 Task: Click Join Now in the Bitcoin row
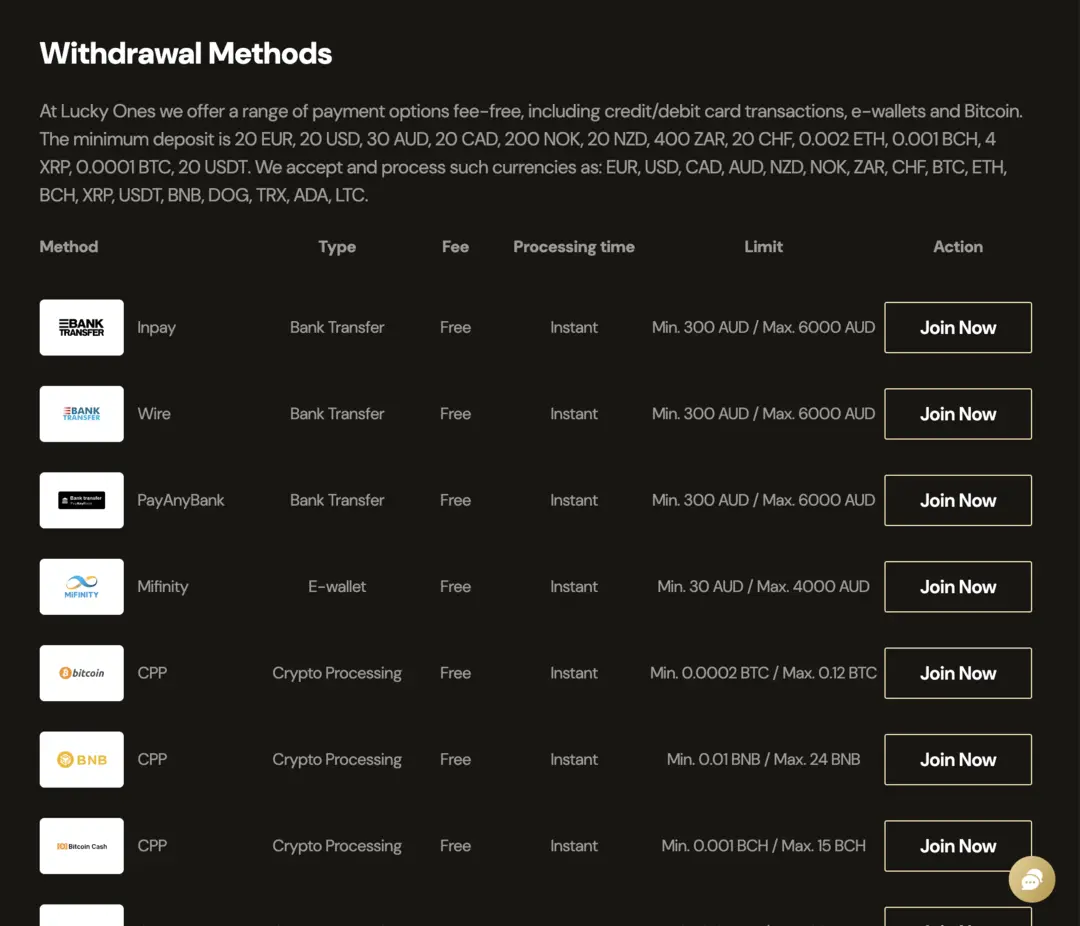[958, 673]
